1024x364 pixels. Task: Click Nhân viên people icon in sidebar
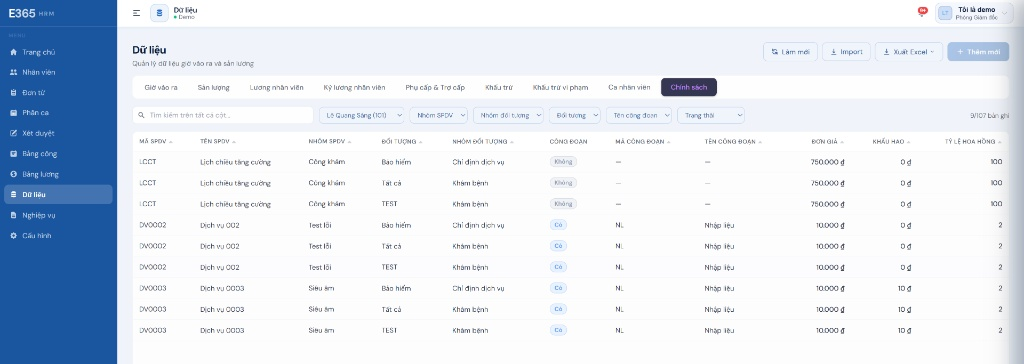14,73
